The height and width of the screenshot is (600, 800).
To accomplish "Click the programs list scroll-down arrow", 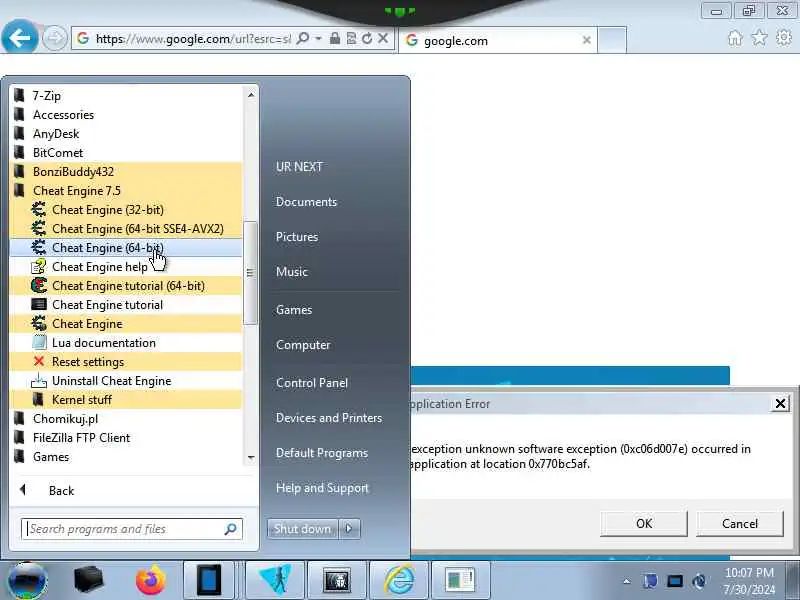I will click(x=251, y=458).
